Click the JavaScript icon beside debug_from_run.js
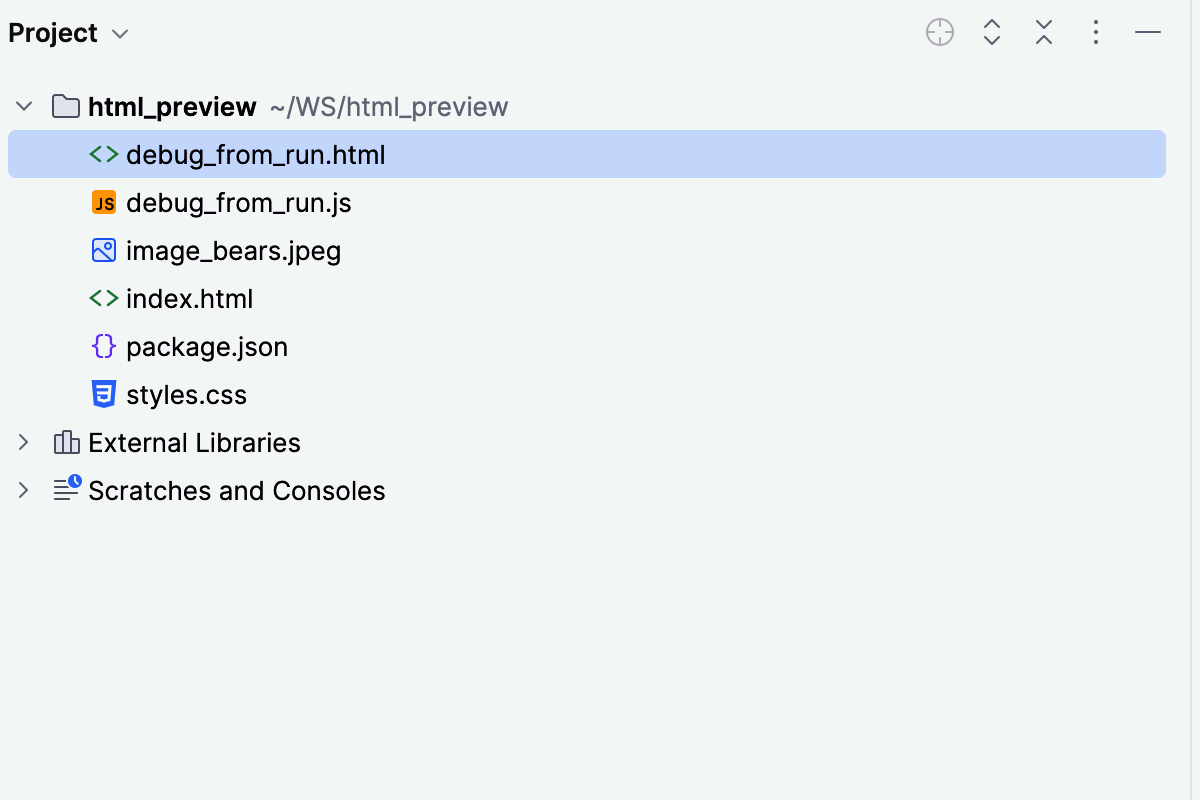 tap(104, 202)
